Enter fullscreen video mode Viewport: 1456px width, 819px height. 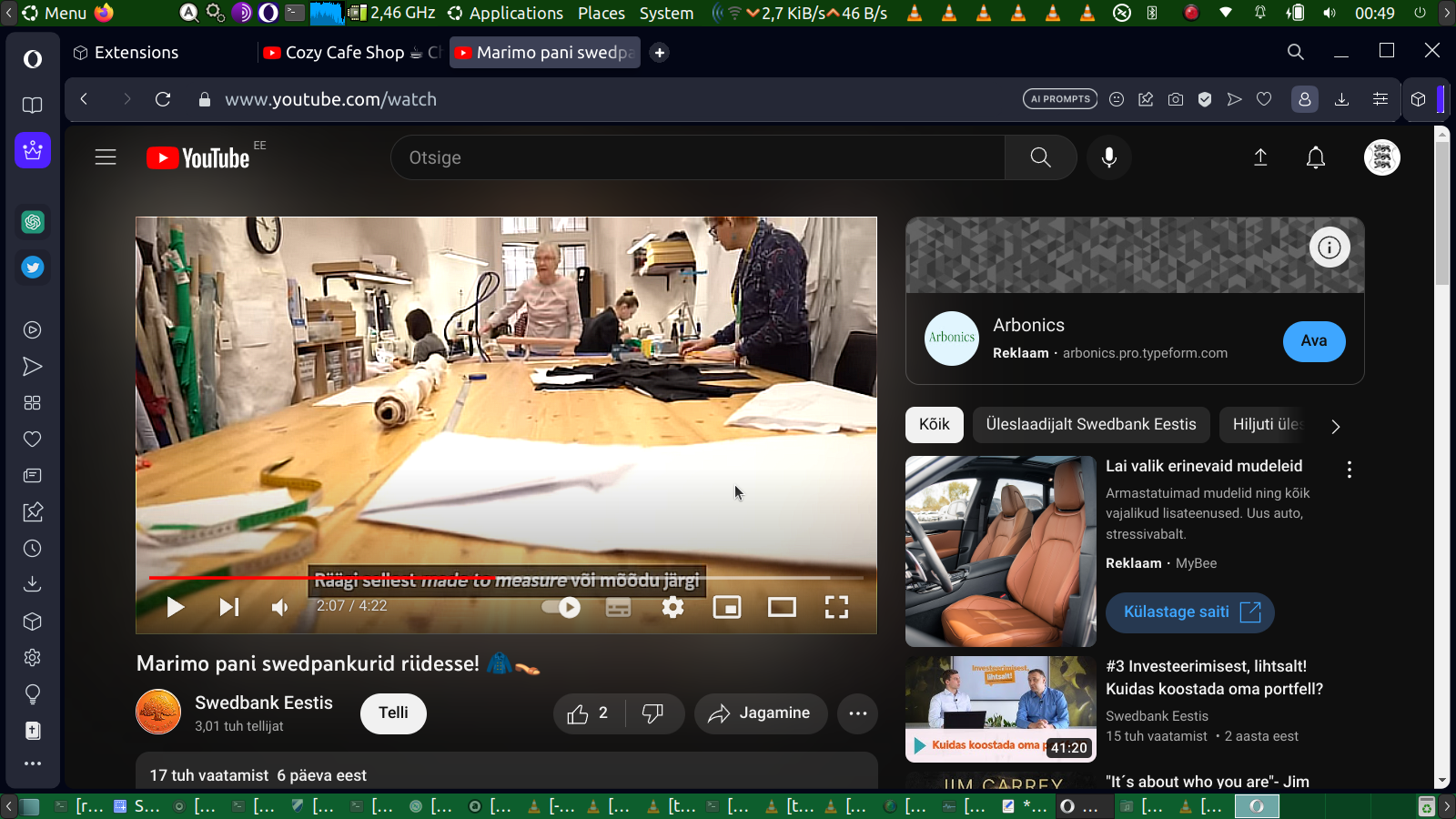click(x=836, y=607)
